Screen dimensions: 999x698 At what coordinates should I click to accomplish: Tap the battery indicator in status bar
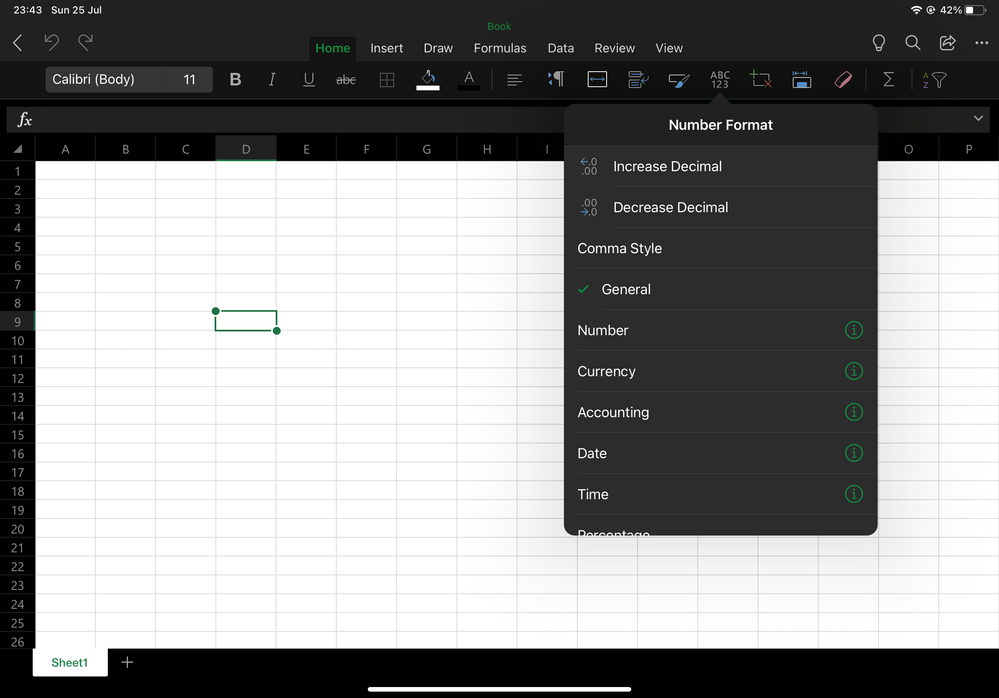pos(975,10)
